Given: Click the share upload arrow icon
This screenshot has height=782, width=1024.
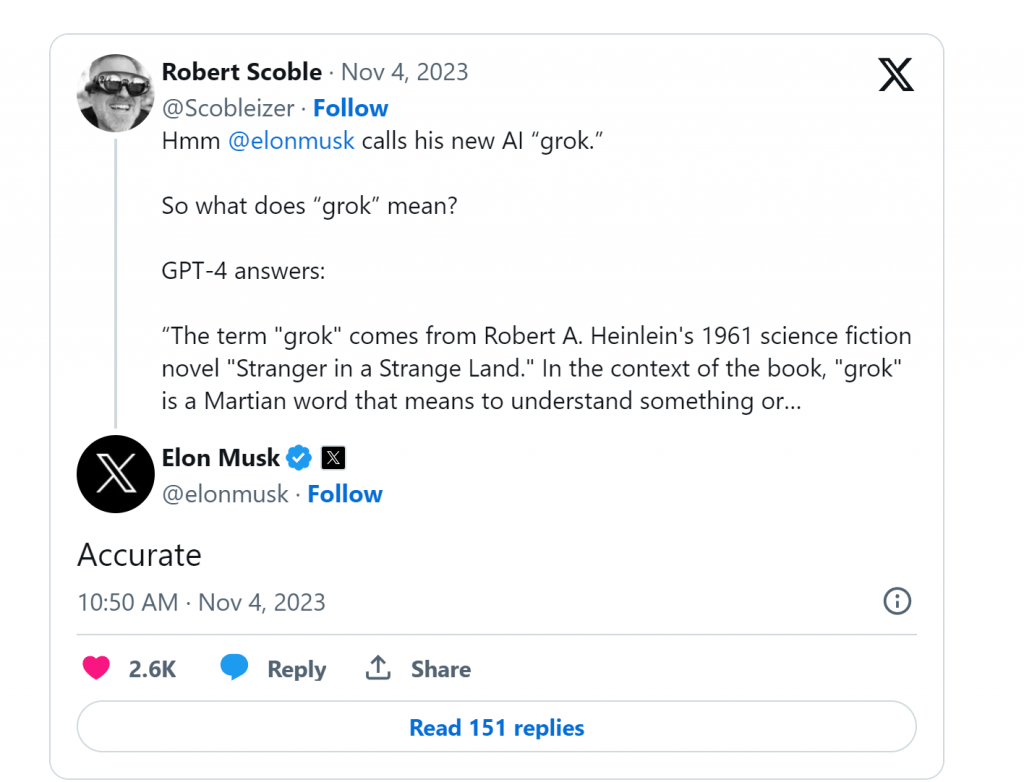Looking at the screenshot, I should click(x=378, y=668).
